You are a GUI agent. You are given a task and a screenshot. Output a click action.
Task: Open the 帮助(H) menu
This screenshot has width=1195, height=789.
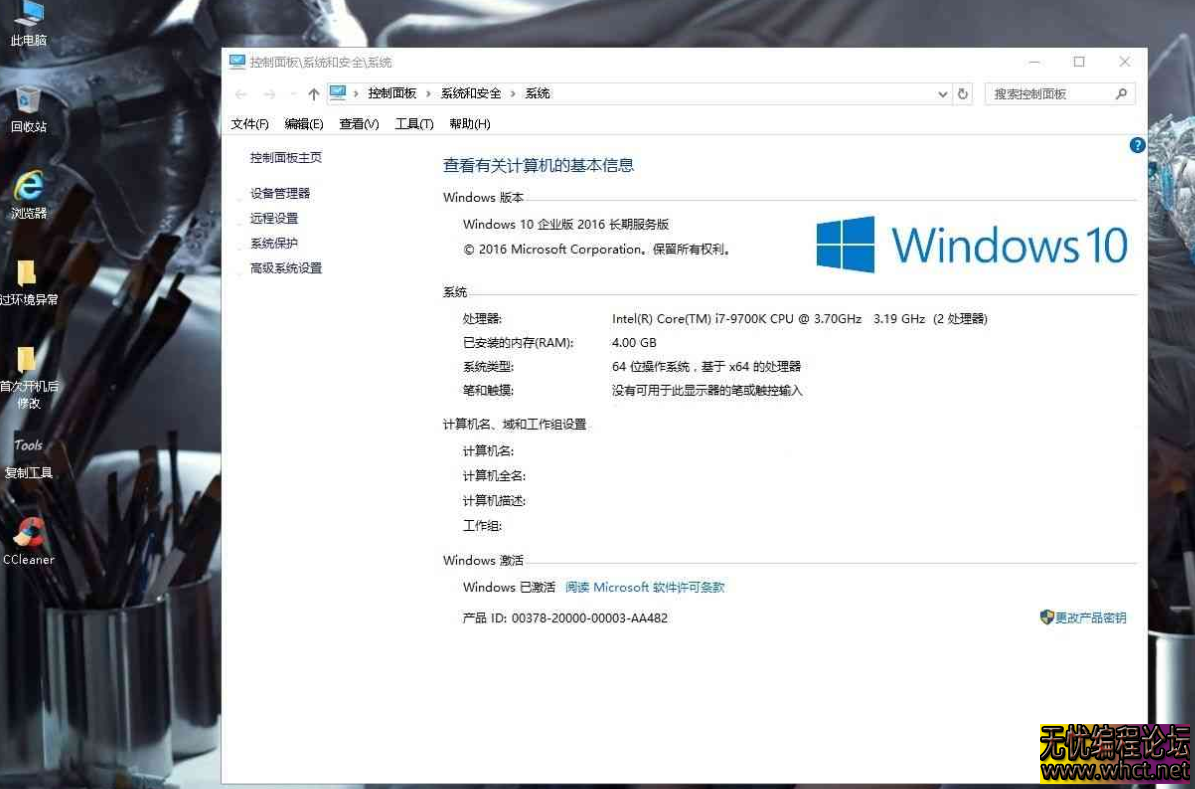tap(469, 123)
